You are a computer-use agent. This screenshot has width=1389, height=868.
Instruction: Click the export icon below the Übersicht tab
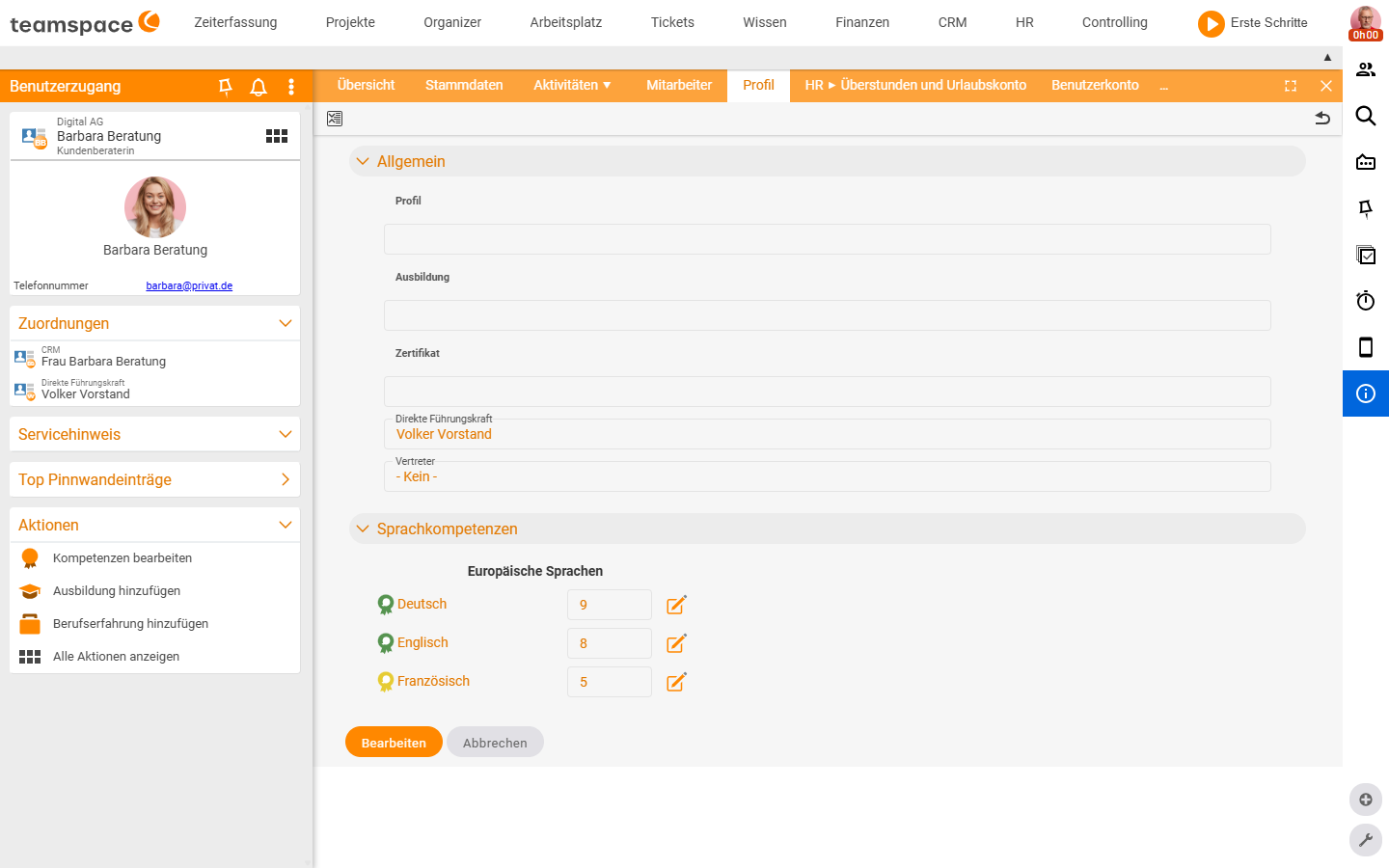335,119
